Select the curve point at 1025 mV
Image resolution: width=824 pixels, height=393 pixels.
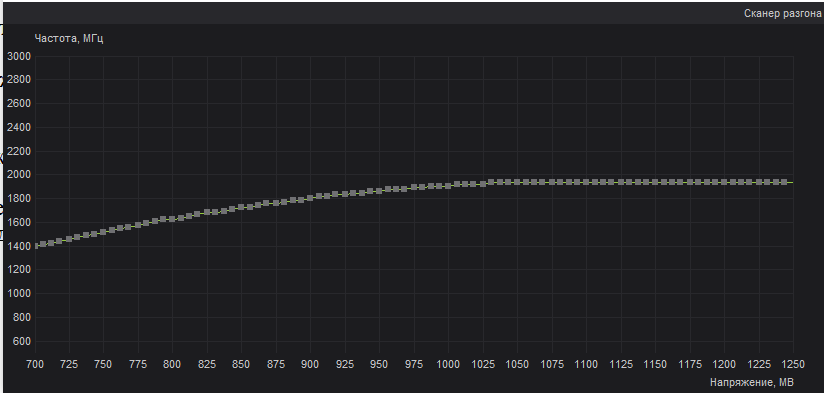pos(482,184)
